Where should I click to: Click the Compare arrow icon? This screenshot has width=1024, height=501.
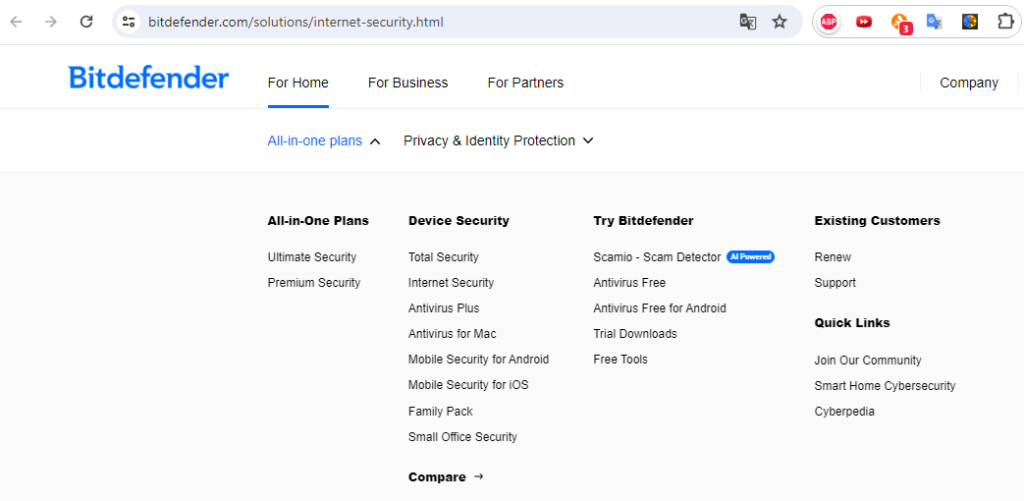pyautogui.click(x=479, y=477)
